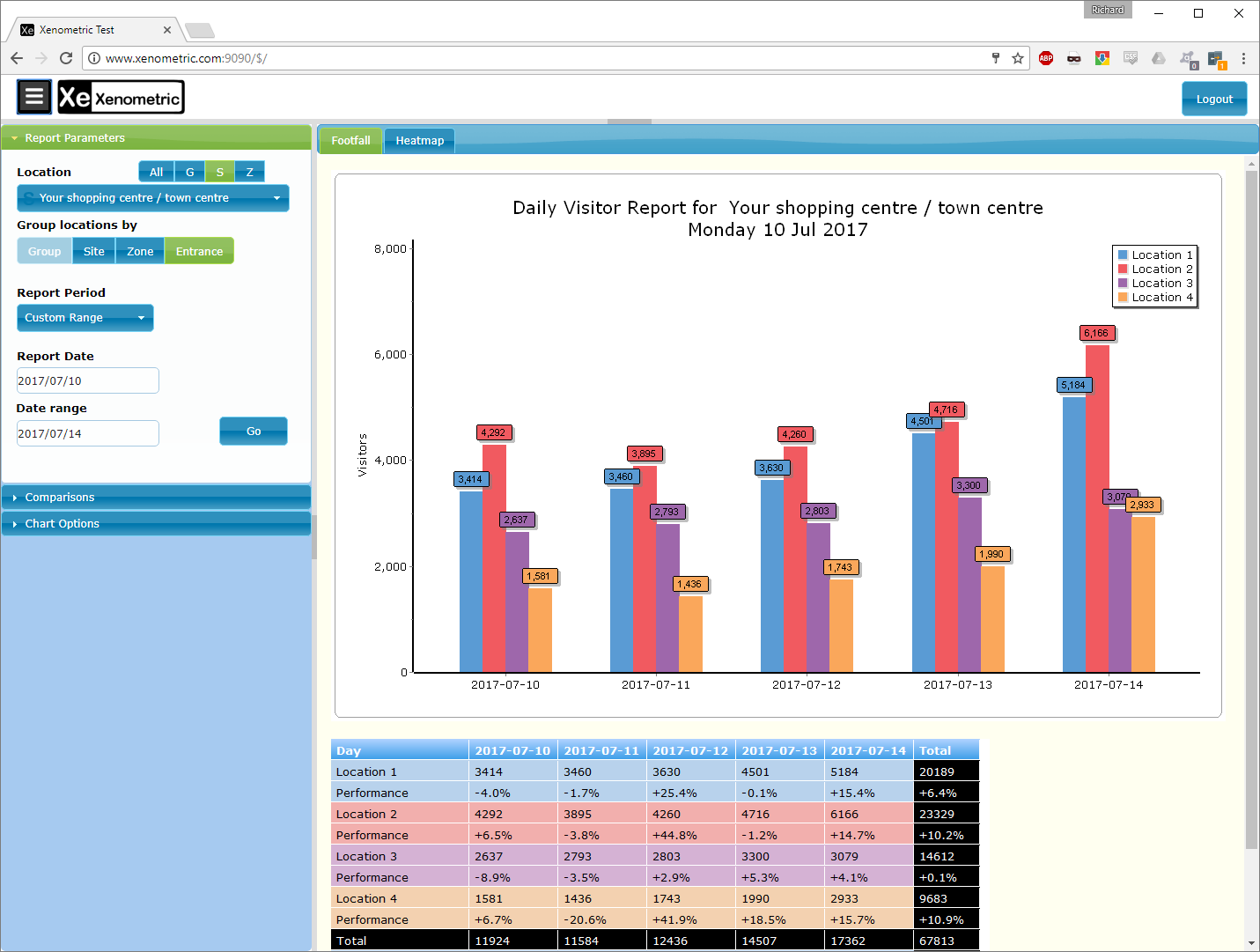
Task: Collapse the Report Parameters panel
Action: click(157, 138)
